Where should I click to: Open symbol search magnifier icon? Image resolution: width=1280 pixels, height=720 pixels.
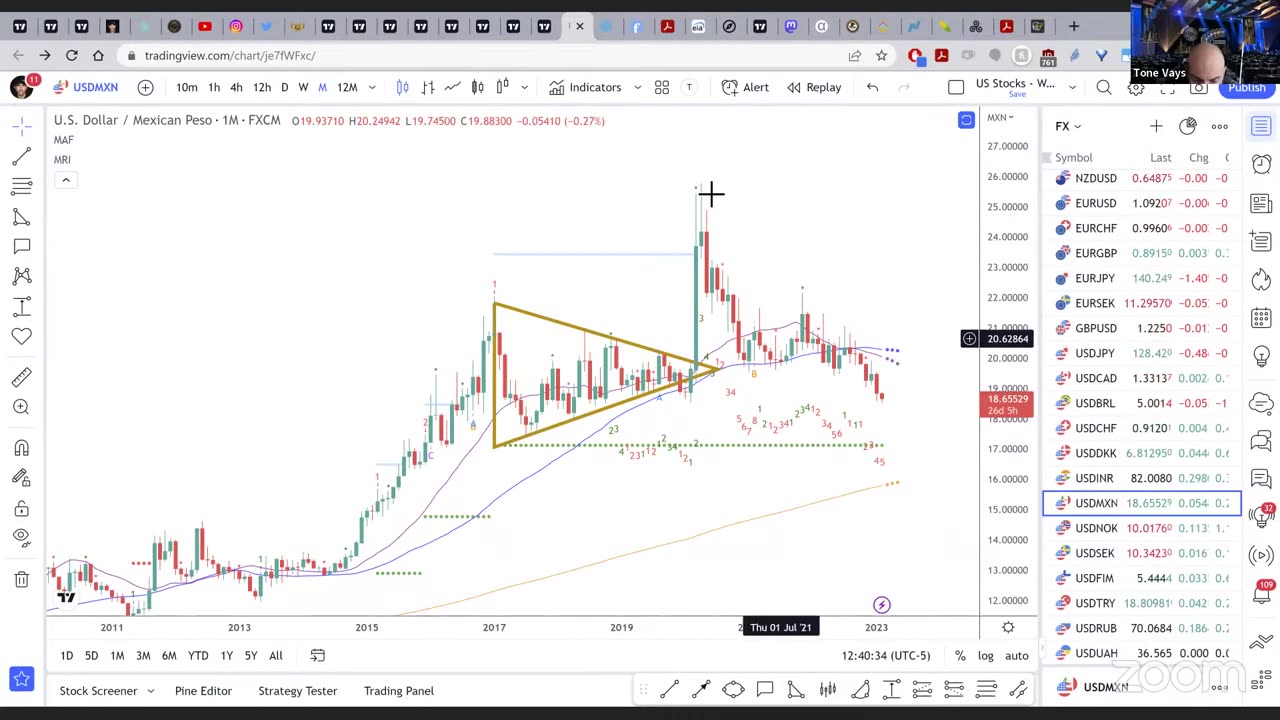tap(1104, 88)
